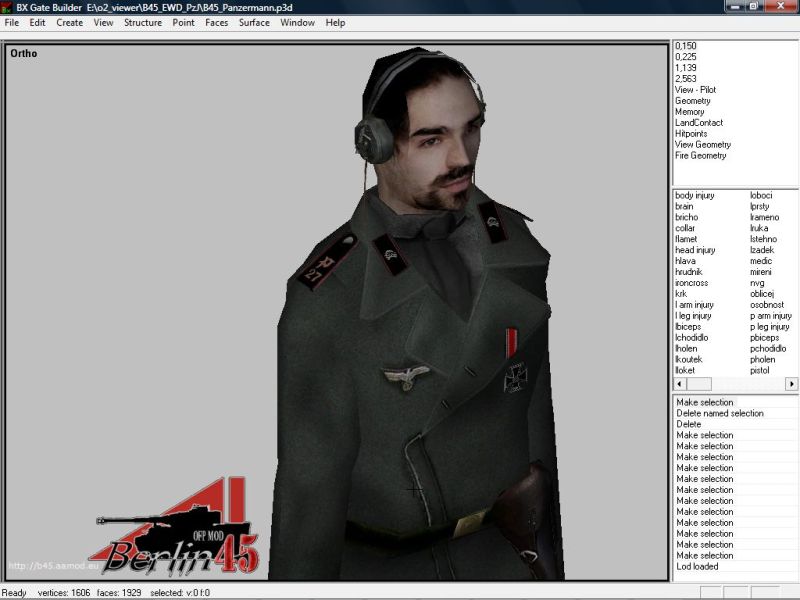Select 'flamet' named selection
The image size is (800, 600).
click(686, 239)
